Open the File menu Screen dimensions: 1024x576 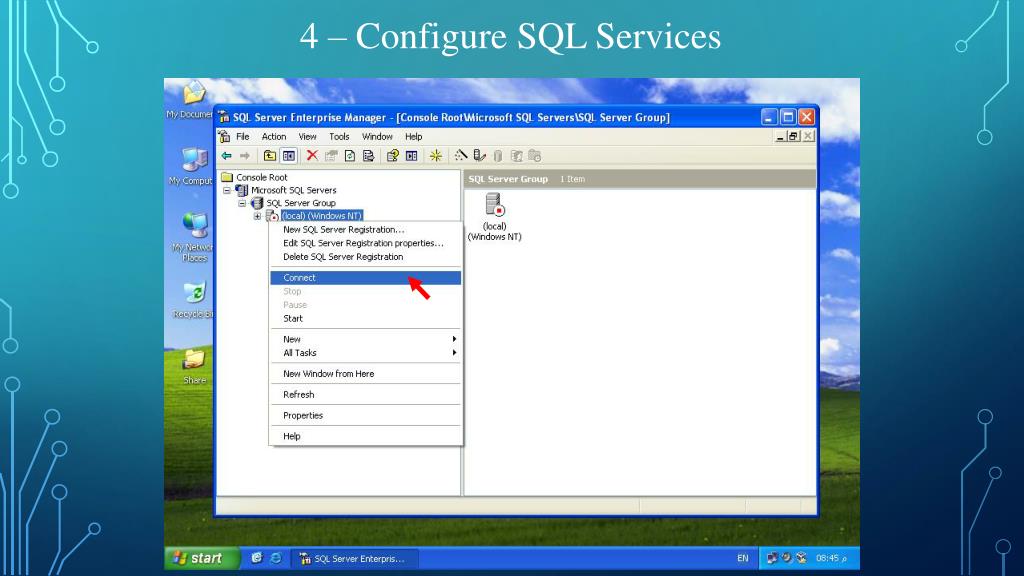(x=243, y=136)
